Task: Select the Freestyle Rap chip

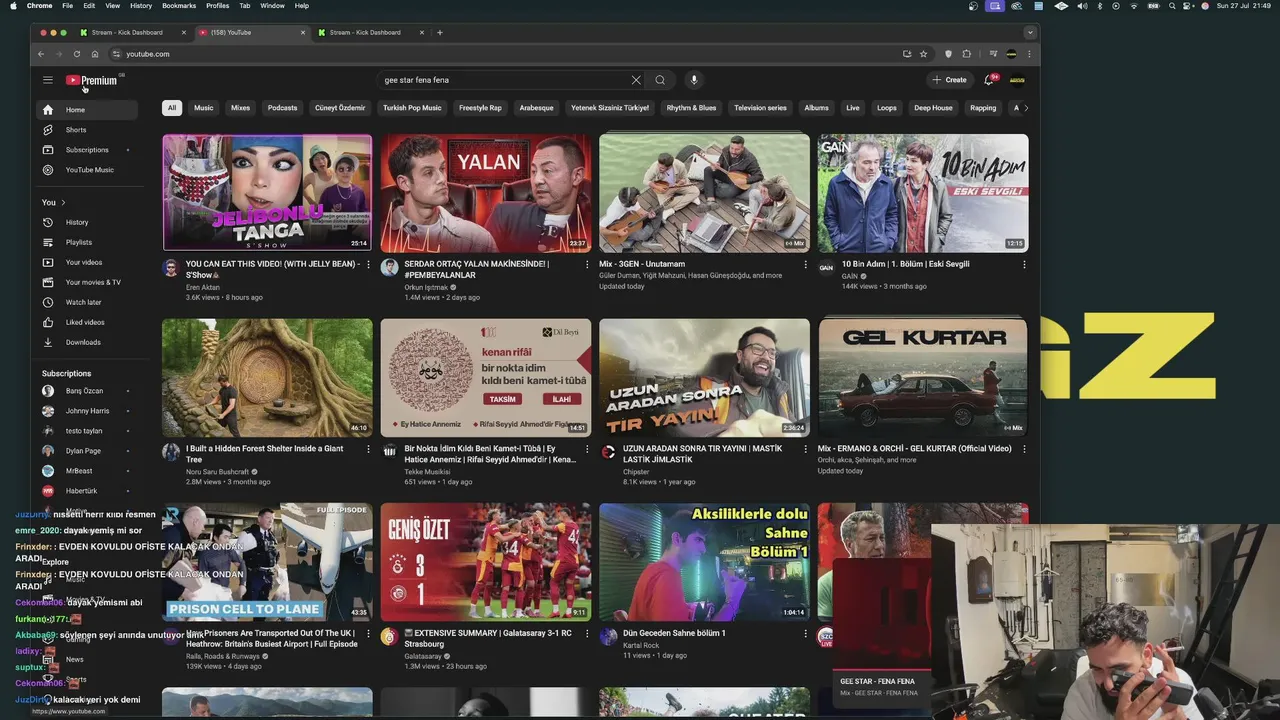Action: (480, 108)
